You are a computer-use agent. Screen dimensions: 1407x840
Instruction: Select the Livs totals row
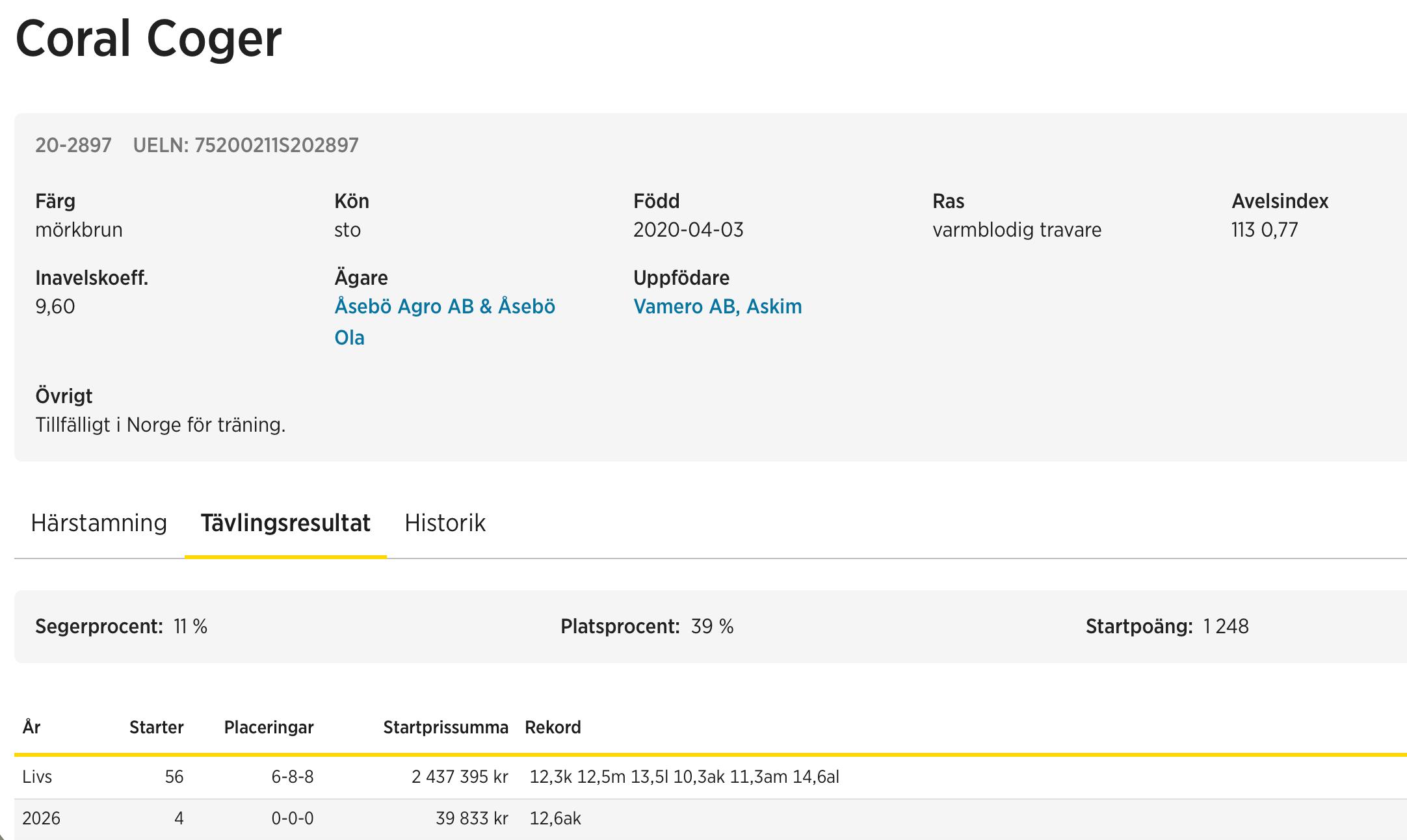click(37, 776)
